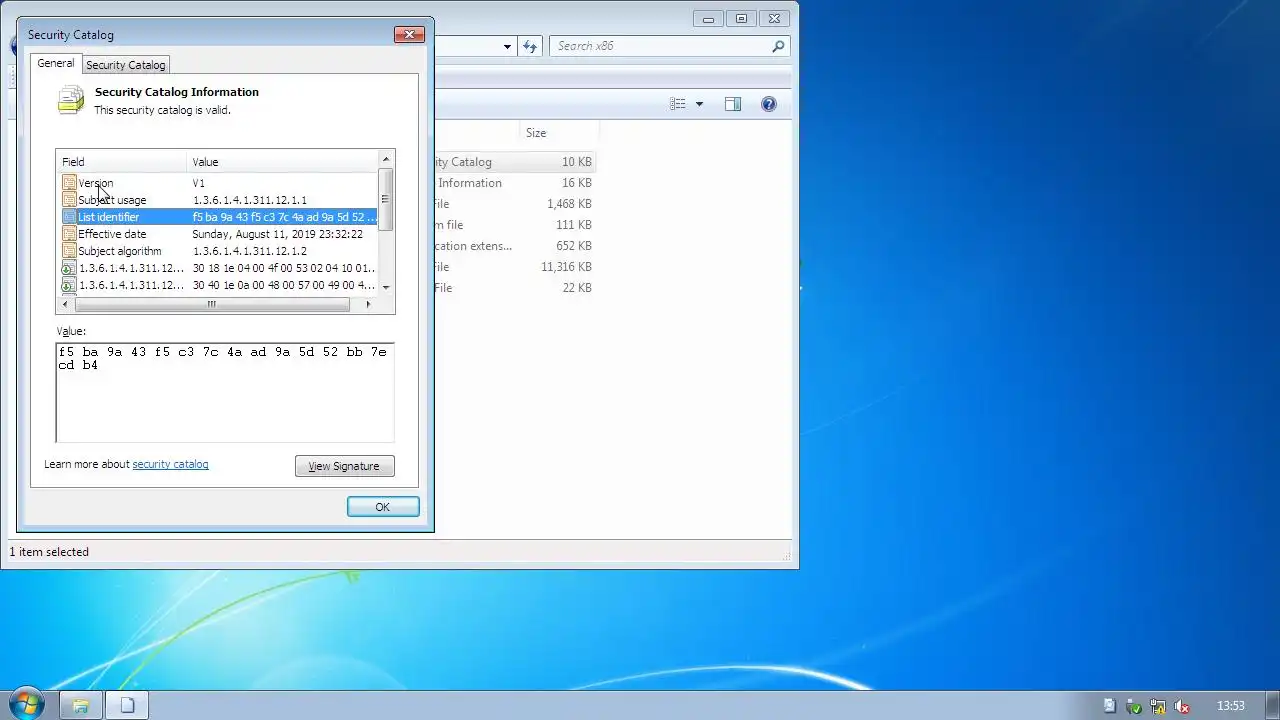The height and width of the screenshot is (720, 1280).
Task: Select the 16 KB Information file row
Action: point(515,183)
